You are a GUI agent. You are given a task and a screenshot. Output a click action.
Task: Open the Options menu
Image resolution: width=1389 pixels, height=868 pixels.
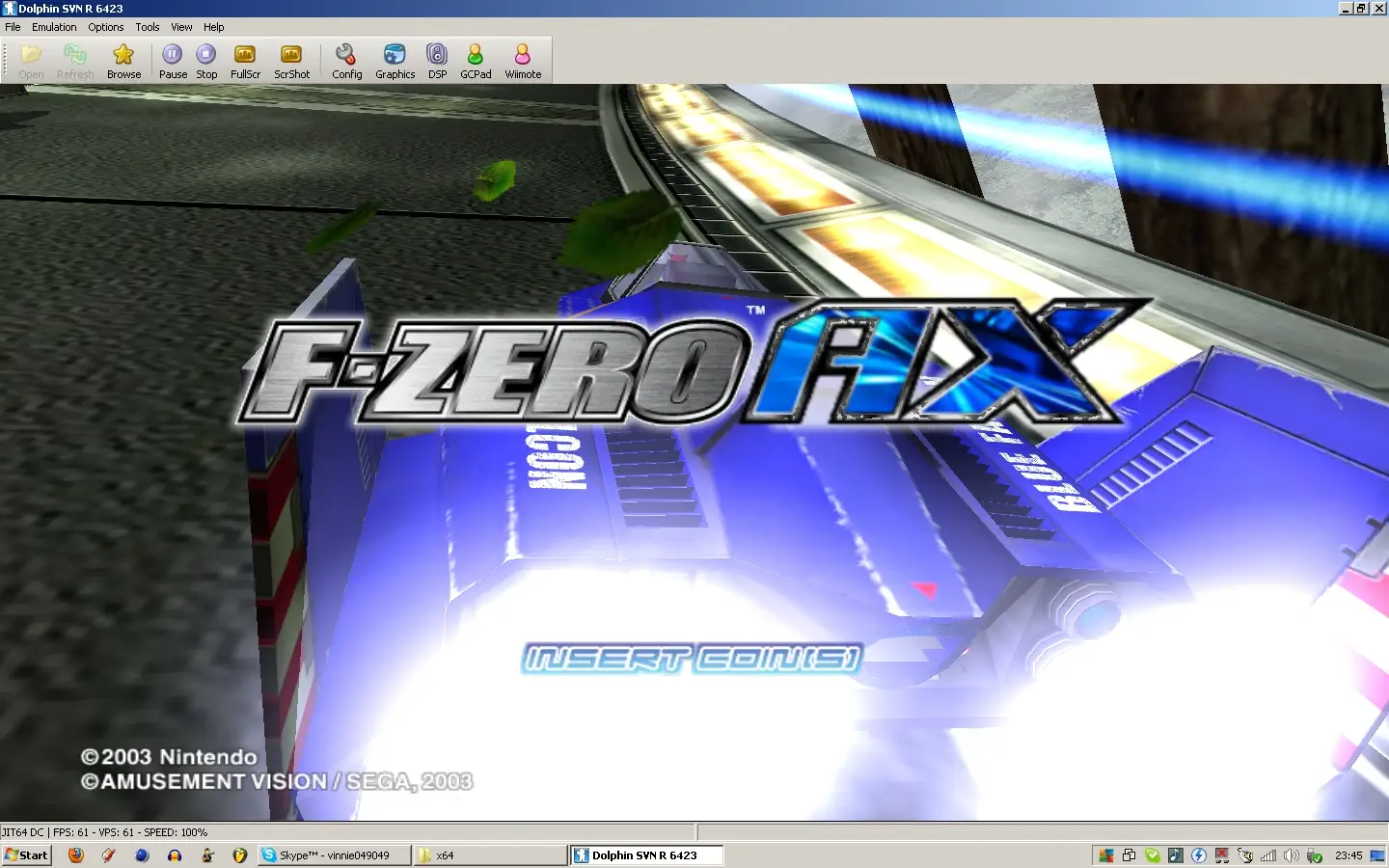(106, 27)
